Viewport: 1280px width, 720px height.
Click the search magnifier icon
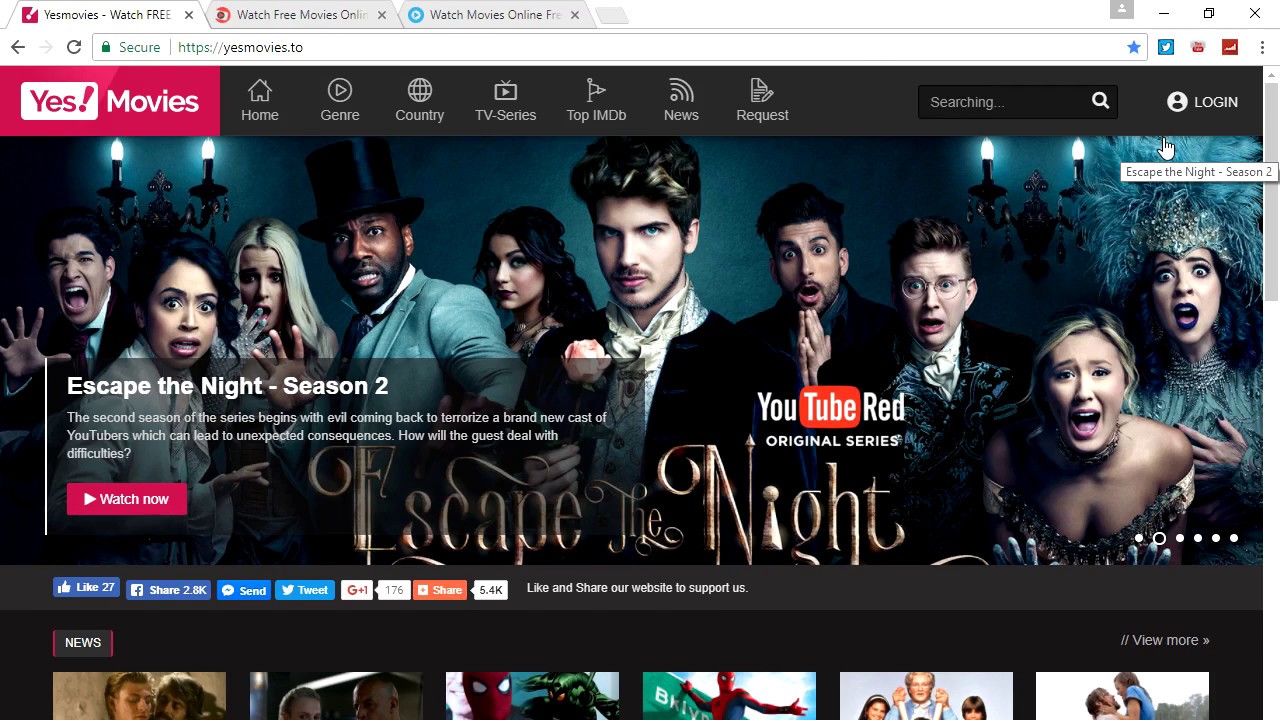coord(1100,101)
